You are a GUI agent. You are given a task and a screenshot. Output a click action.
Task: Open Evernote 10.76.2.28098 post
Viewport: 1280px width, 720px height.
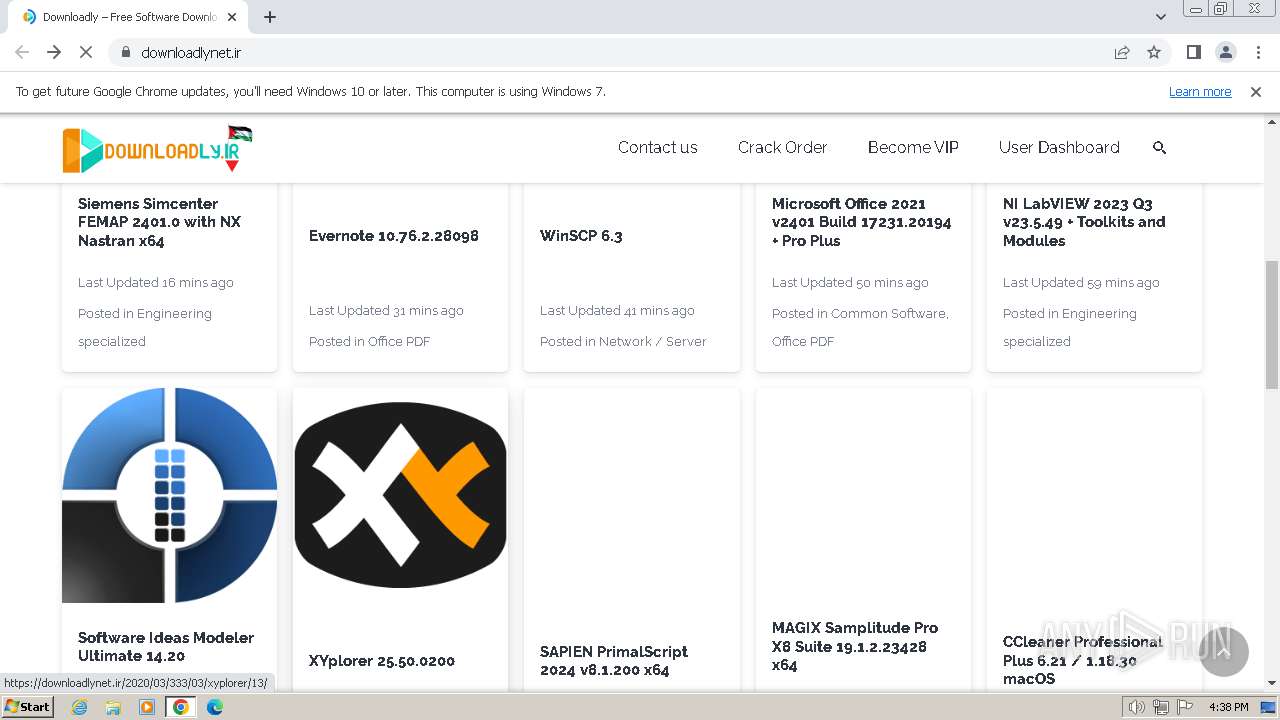394,236
